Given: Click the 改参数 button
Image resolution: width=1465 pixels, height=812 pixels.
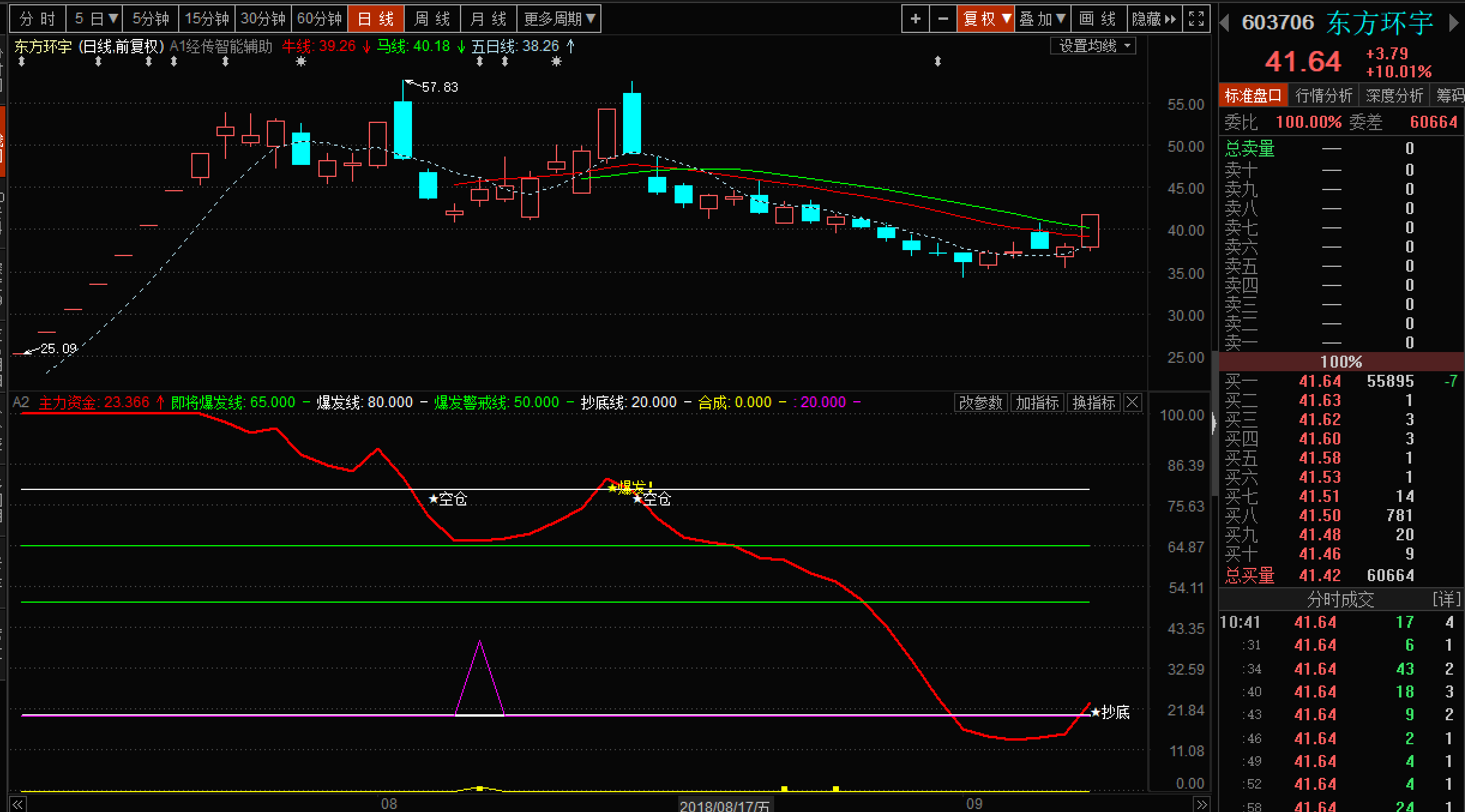Looking at the screenshot, I should [981, 402].
